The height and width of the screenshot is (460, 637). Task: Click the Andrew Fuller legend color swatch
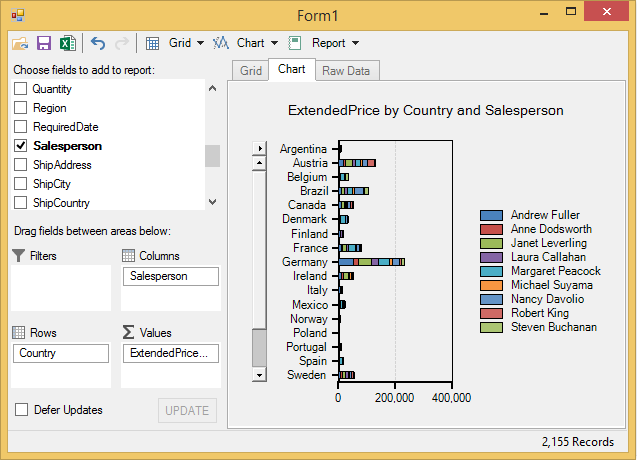click(x=491, y=215)
